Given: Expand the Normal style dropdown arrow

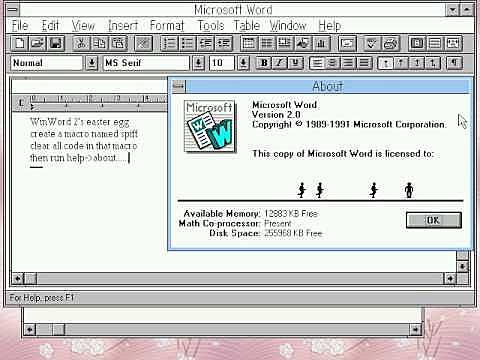Looking at the screenshot, I should click(92, 63).
